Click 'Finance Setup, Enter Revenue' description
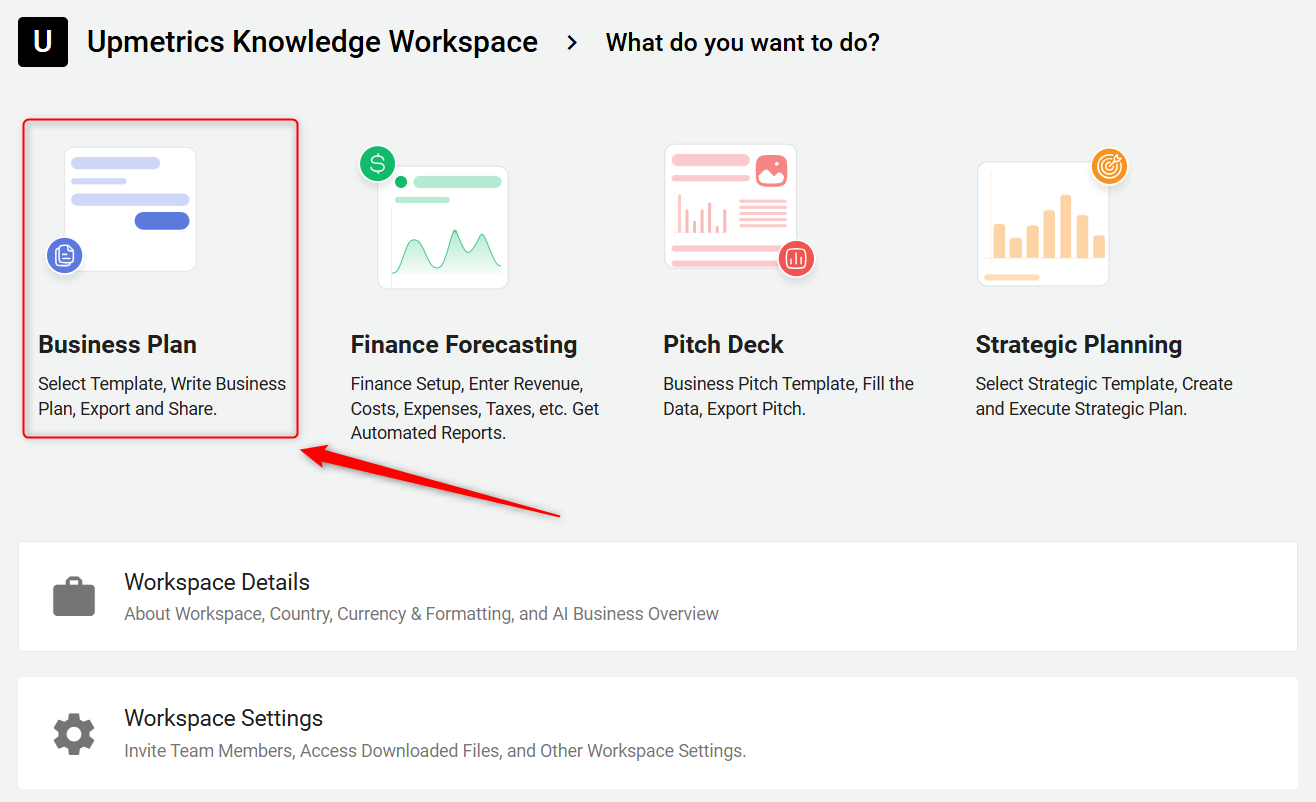 [x=475, y=408]
